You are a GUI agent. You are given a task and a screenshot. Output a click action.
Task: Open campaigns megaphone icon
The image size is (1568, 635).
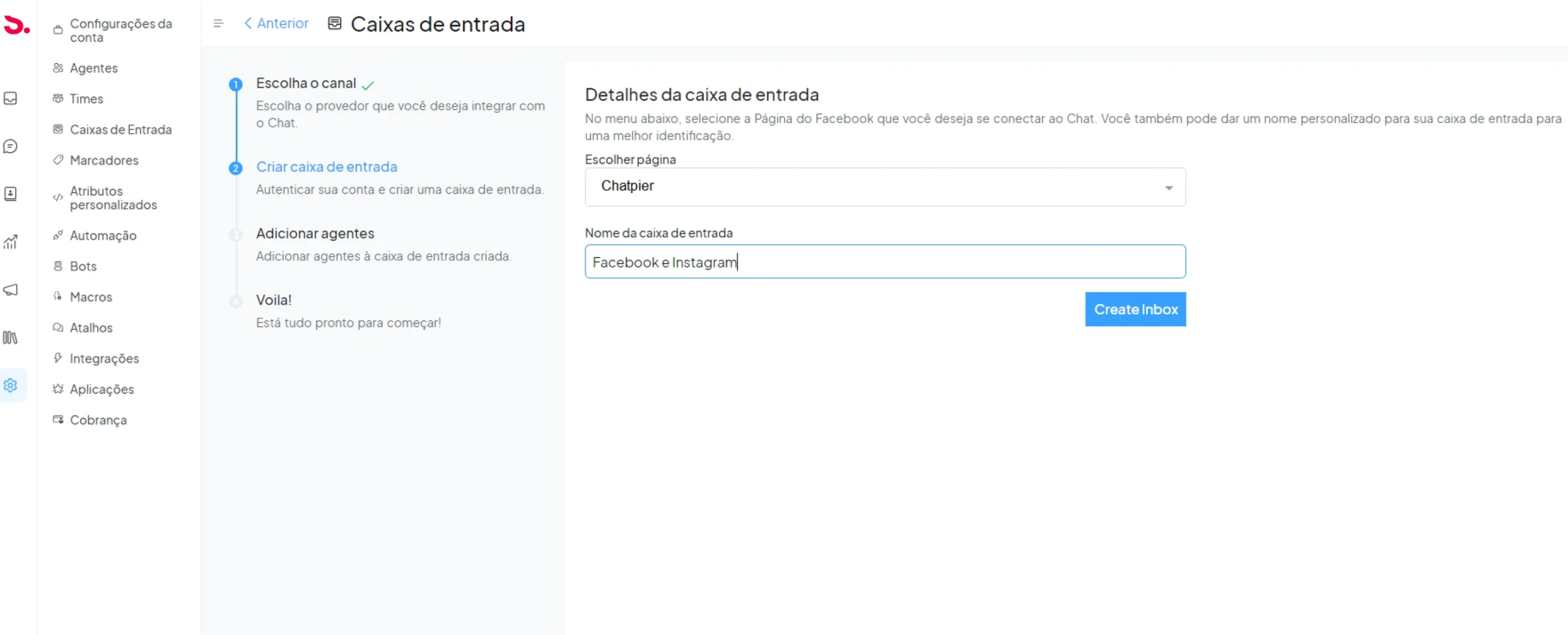10,290
